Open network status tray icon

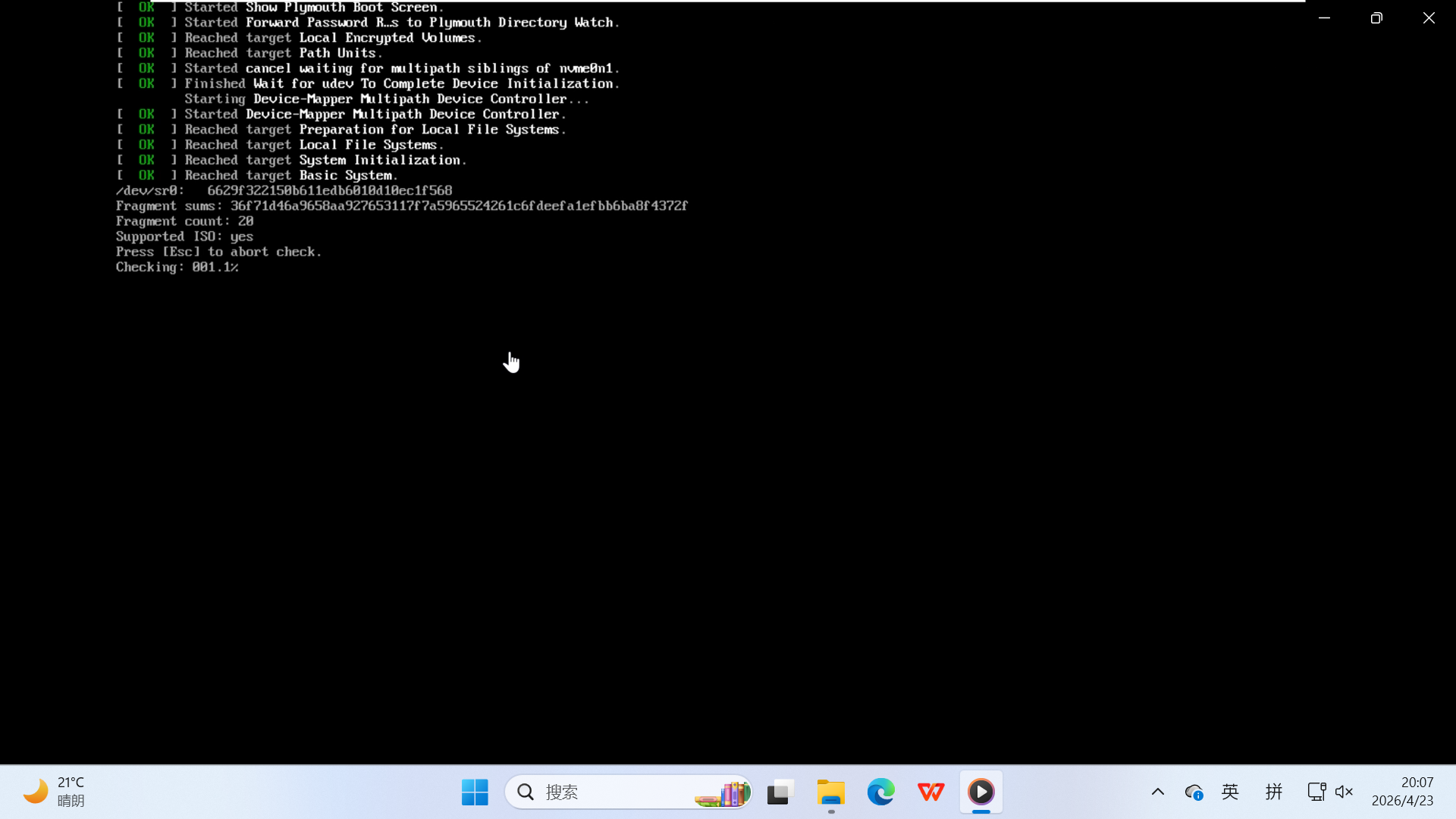point(1316,792)
